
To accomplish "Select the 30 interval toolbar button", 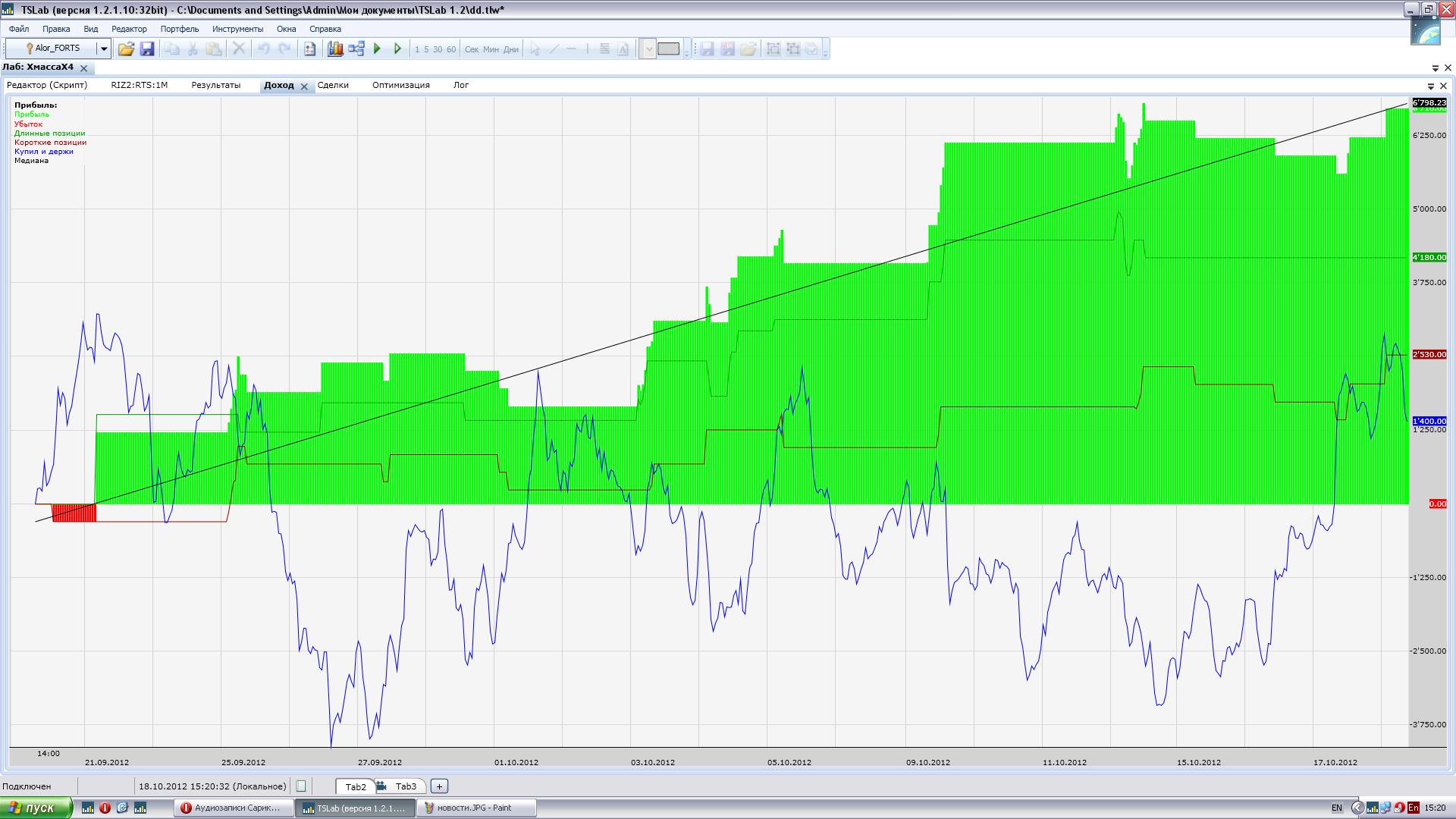I will pyautogui.click(x=438, y=49).
